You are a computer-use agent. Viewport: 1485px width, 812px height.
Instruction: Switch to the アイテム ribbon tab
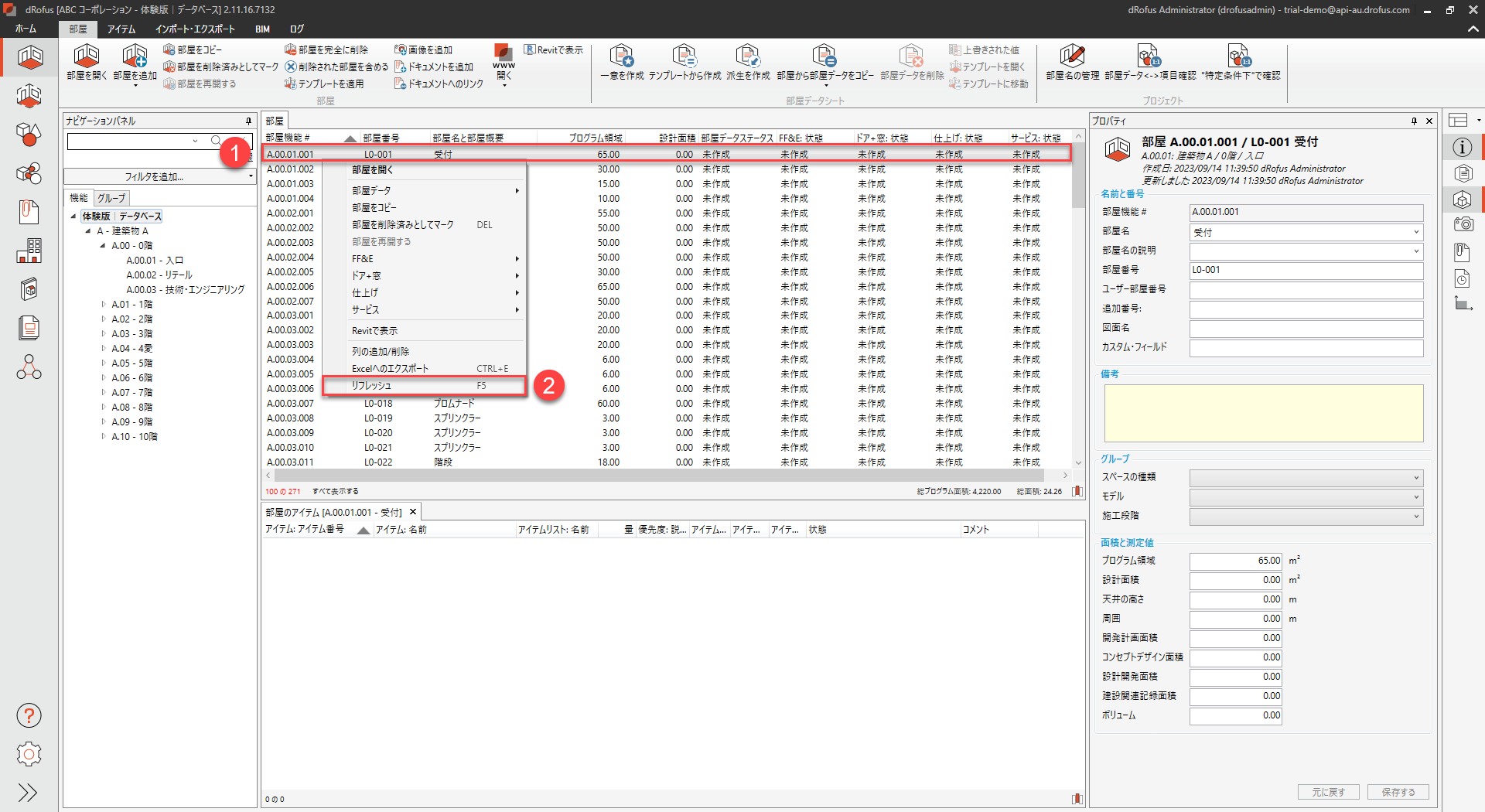pos(121,29)
